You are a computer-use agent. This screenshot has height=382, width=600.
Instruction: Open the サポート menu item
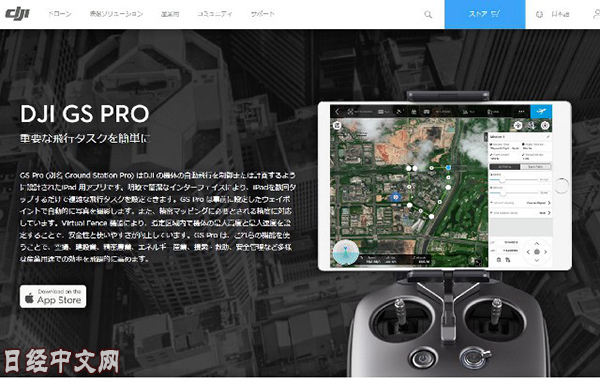[262, 14]
